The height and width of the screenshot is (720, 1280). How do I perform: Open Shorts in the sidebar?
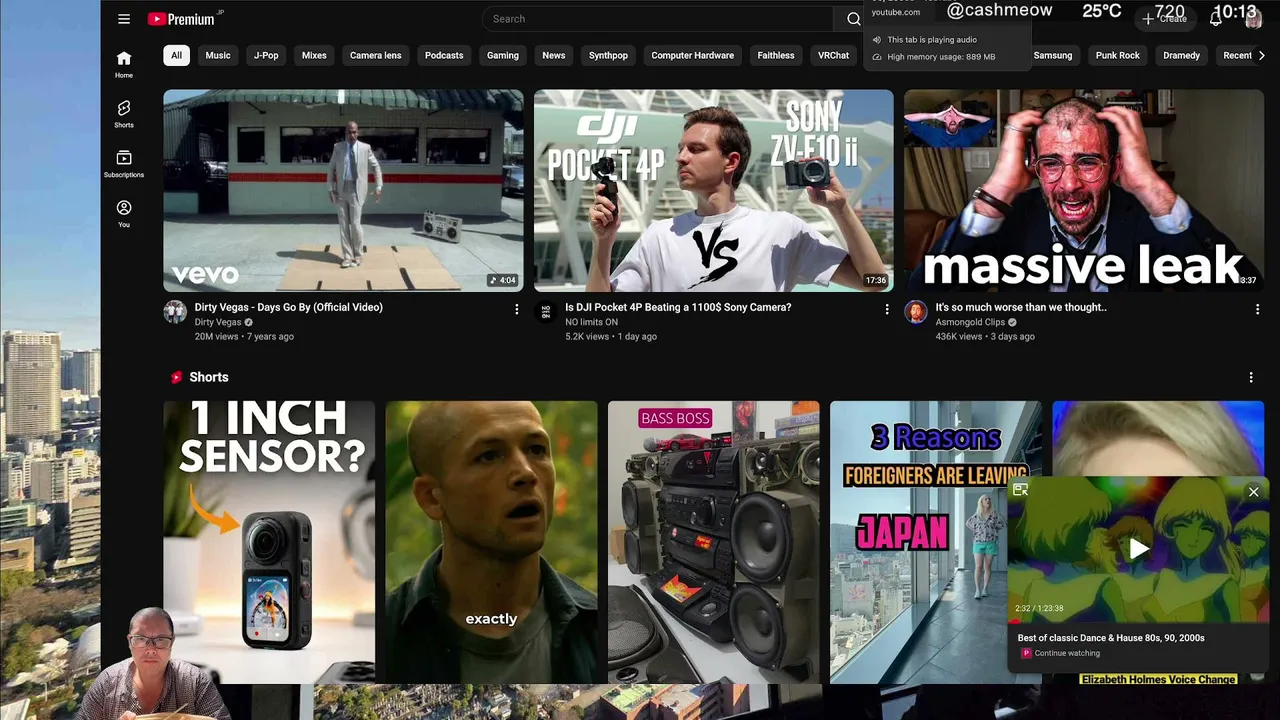coord(124,114)
